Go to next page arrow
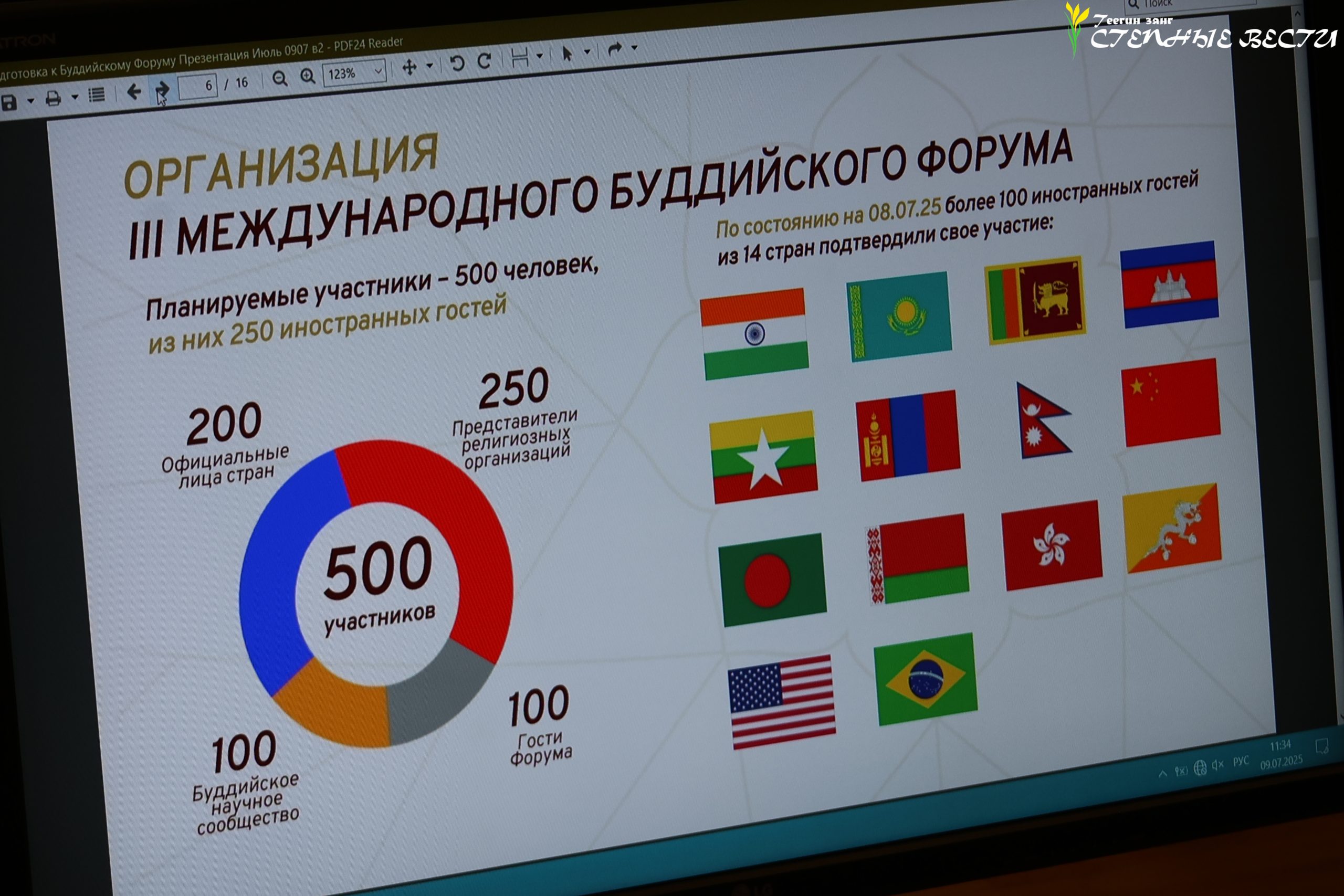The image size is (1344, 896). coord(162,89)
